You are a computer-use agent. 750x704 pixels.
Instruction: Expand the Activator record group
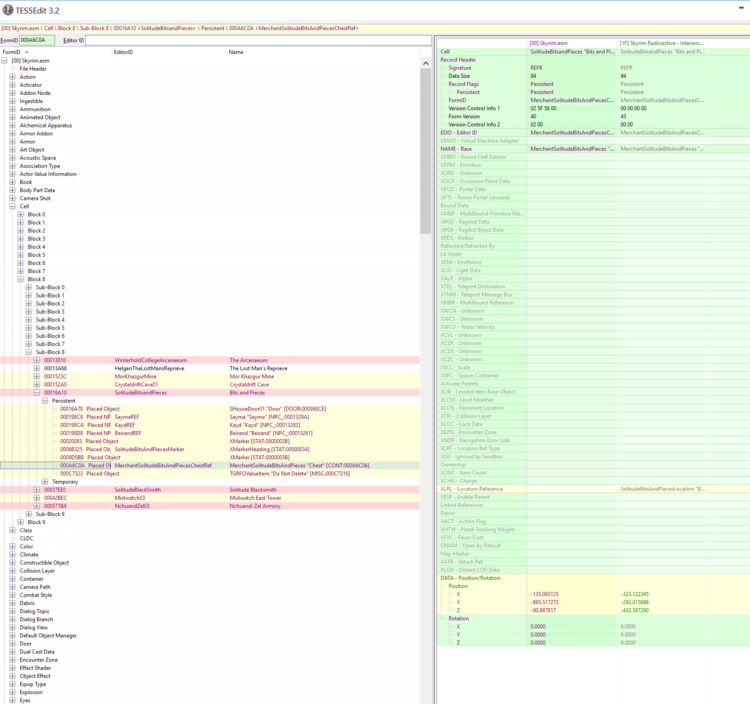12,85
